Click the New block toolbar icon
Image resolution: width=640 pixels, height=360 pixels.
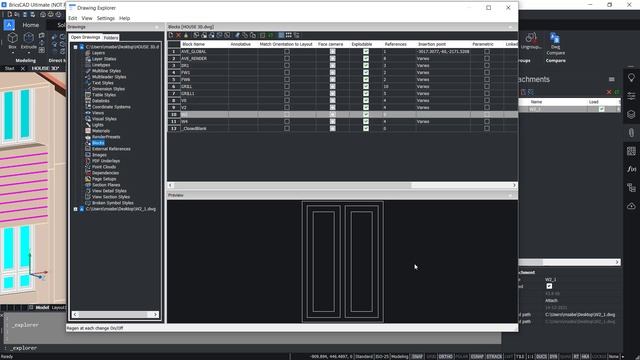click(x=171, y=36)
